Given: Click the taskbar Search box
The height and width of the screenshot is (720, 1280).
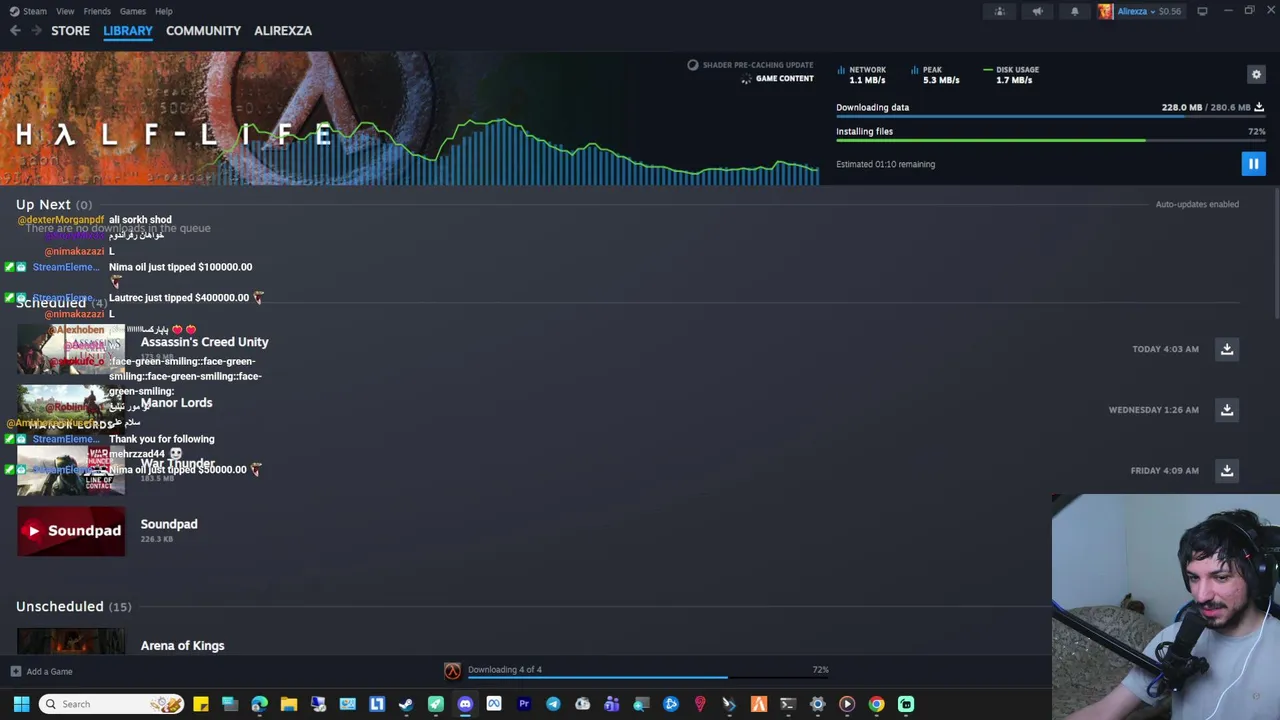Looking at the screenshot, I should pos(111,704).
